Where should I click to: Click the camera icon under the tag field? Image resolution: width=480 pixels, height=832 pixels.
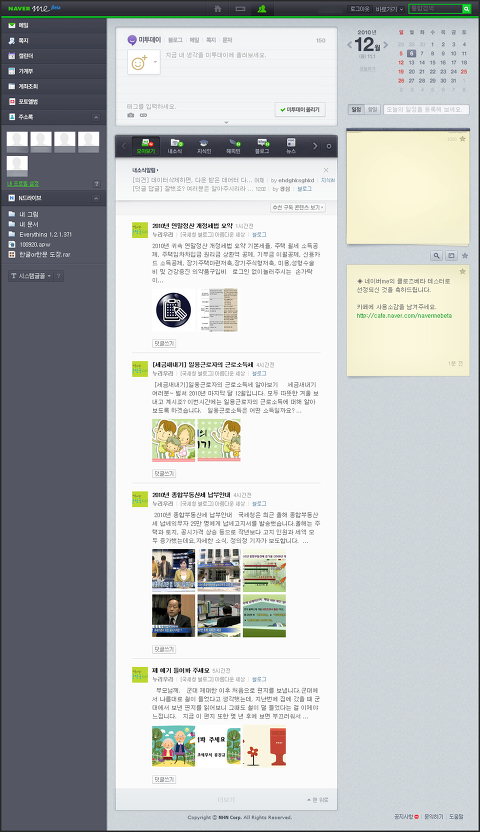131,115
